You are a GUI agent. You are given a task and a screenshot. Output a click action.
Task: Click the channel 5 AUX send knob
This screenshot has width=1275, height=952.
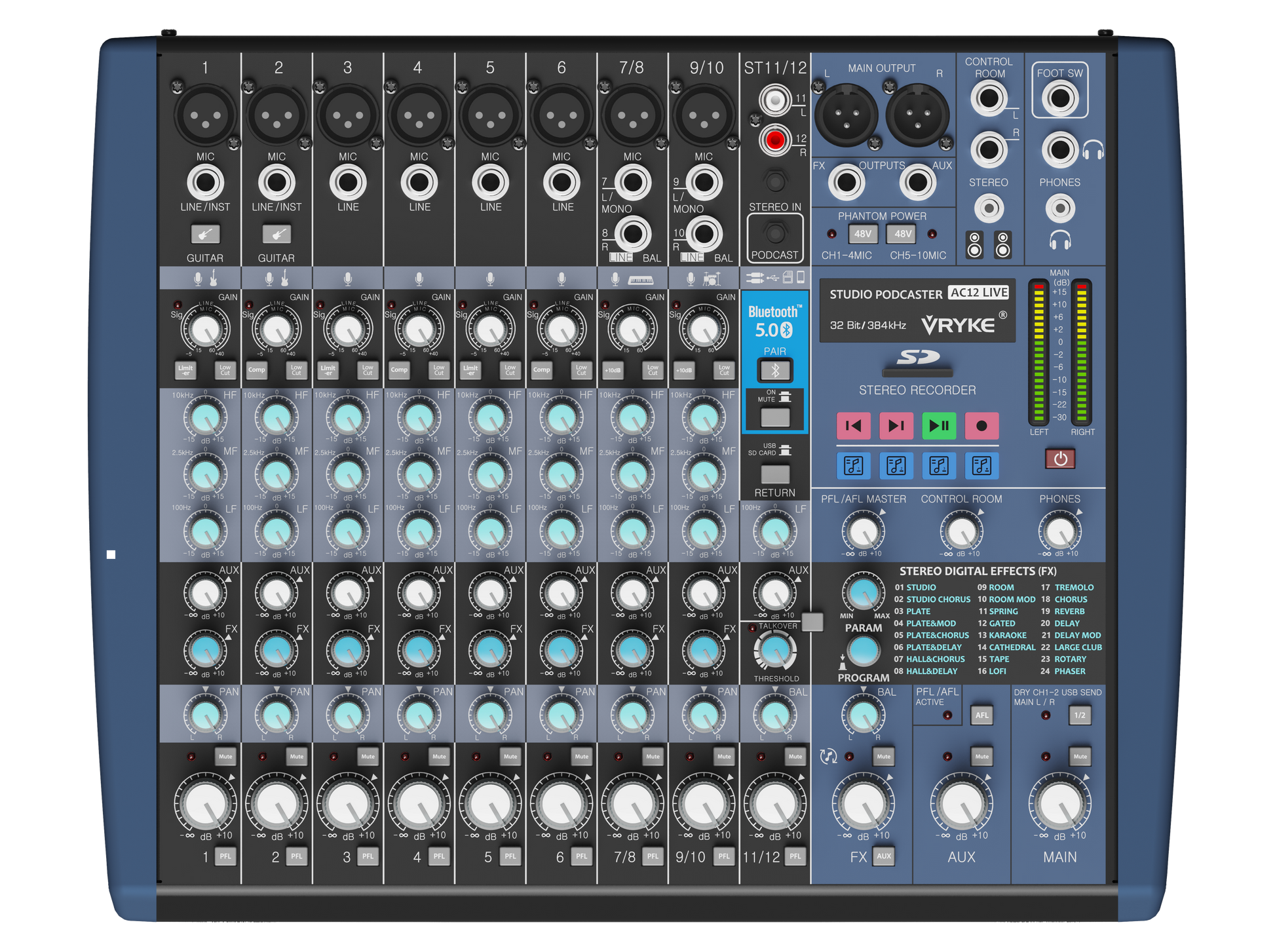490,594
